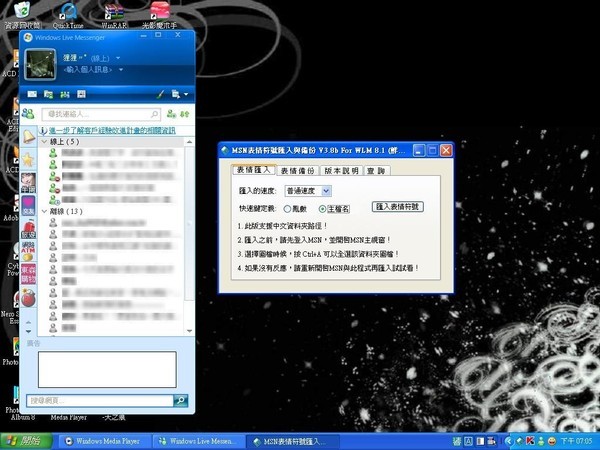Click the add a contact icon
Image resolution: width=600 pixels, height=450 pixels.
click(x=171, y=114)
